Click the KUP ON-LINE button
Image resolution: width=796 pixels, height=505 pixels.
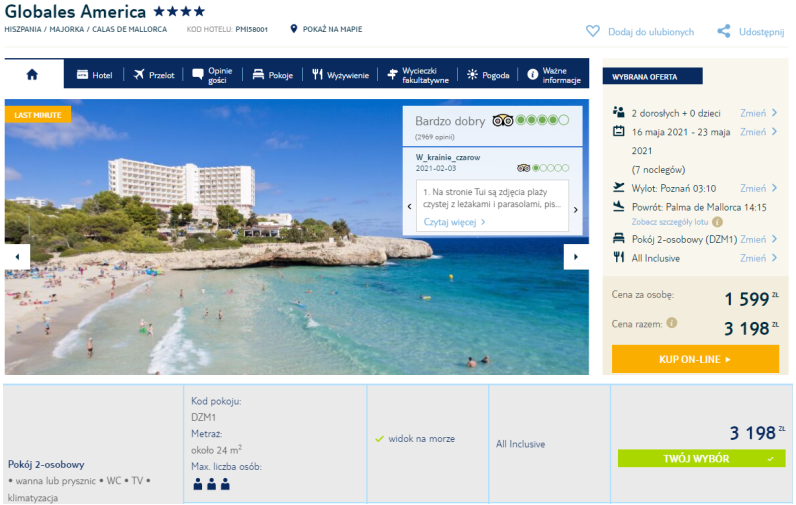tap(695, 359)
